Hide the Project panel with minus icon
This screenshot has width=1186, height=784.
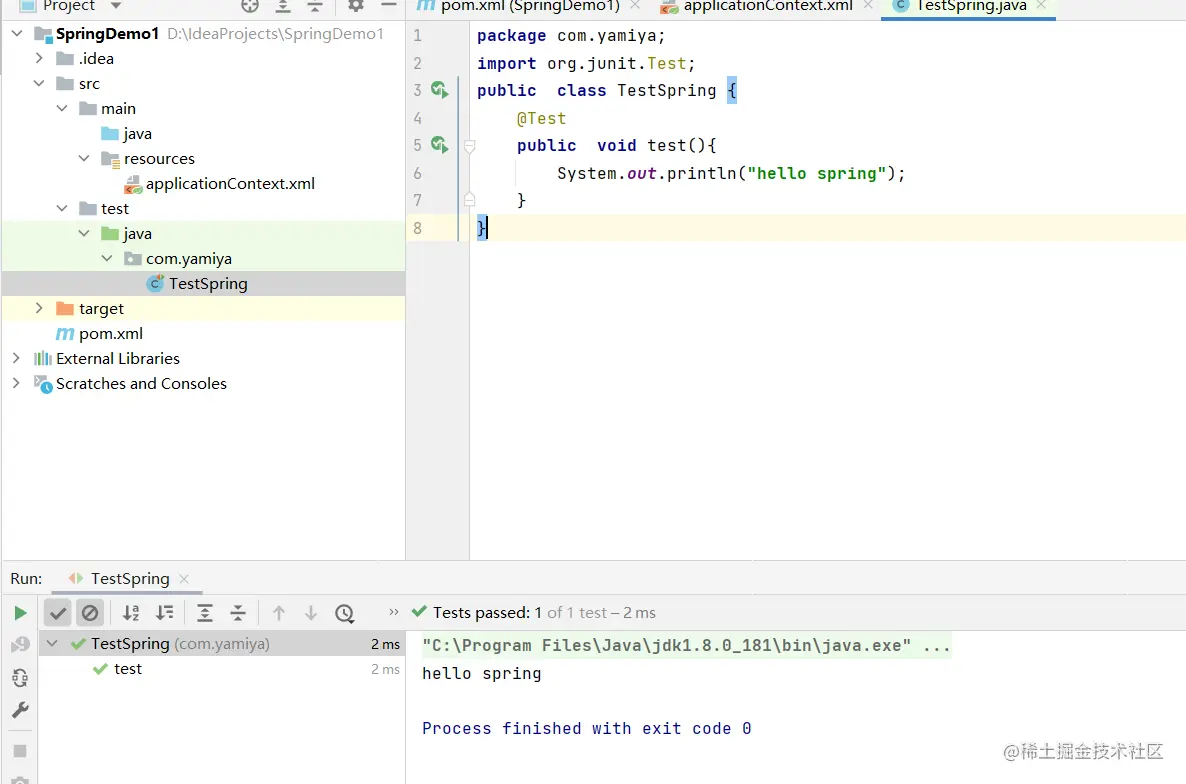coord(389,5)
